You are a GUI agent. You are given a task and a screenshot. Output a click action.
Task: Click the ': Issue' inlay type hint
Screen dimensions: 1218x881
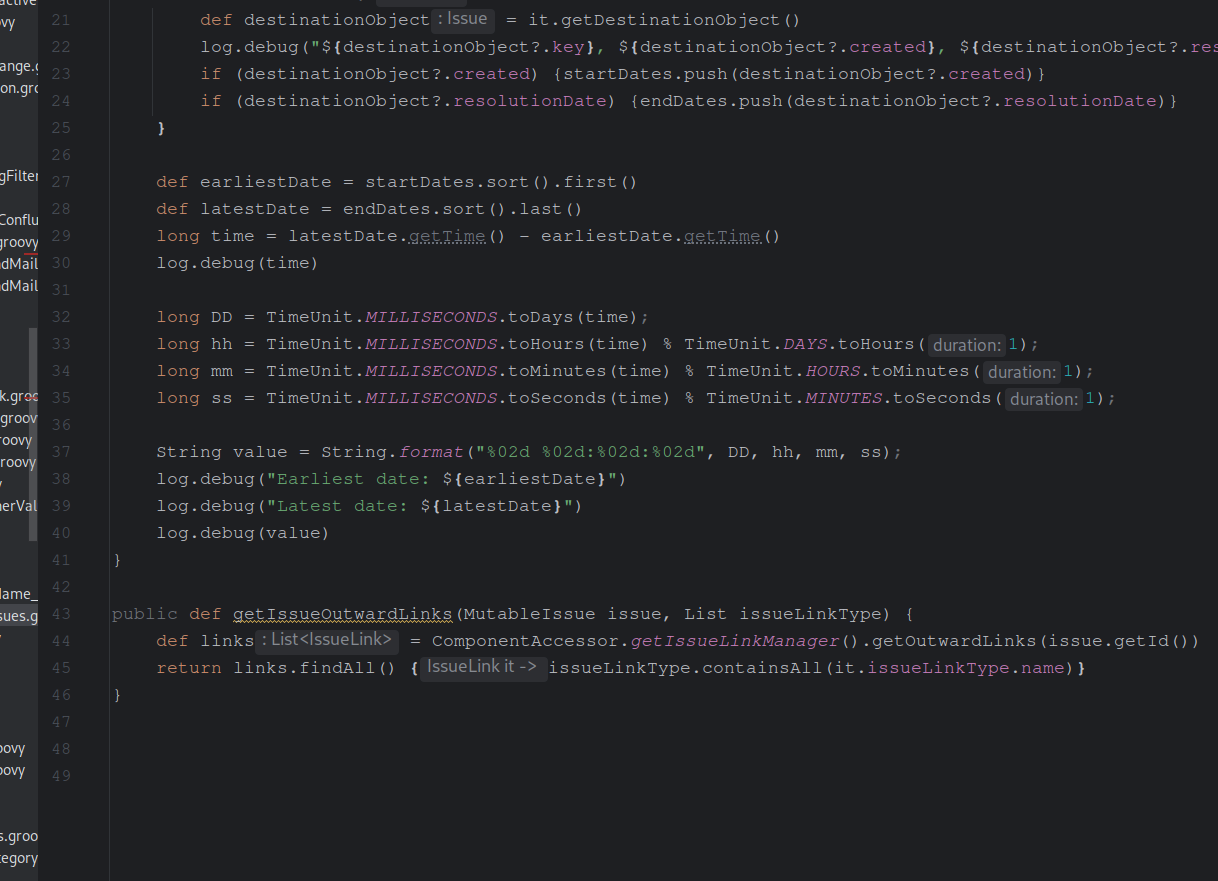[x=462, y=19]
